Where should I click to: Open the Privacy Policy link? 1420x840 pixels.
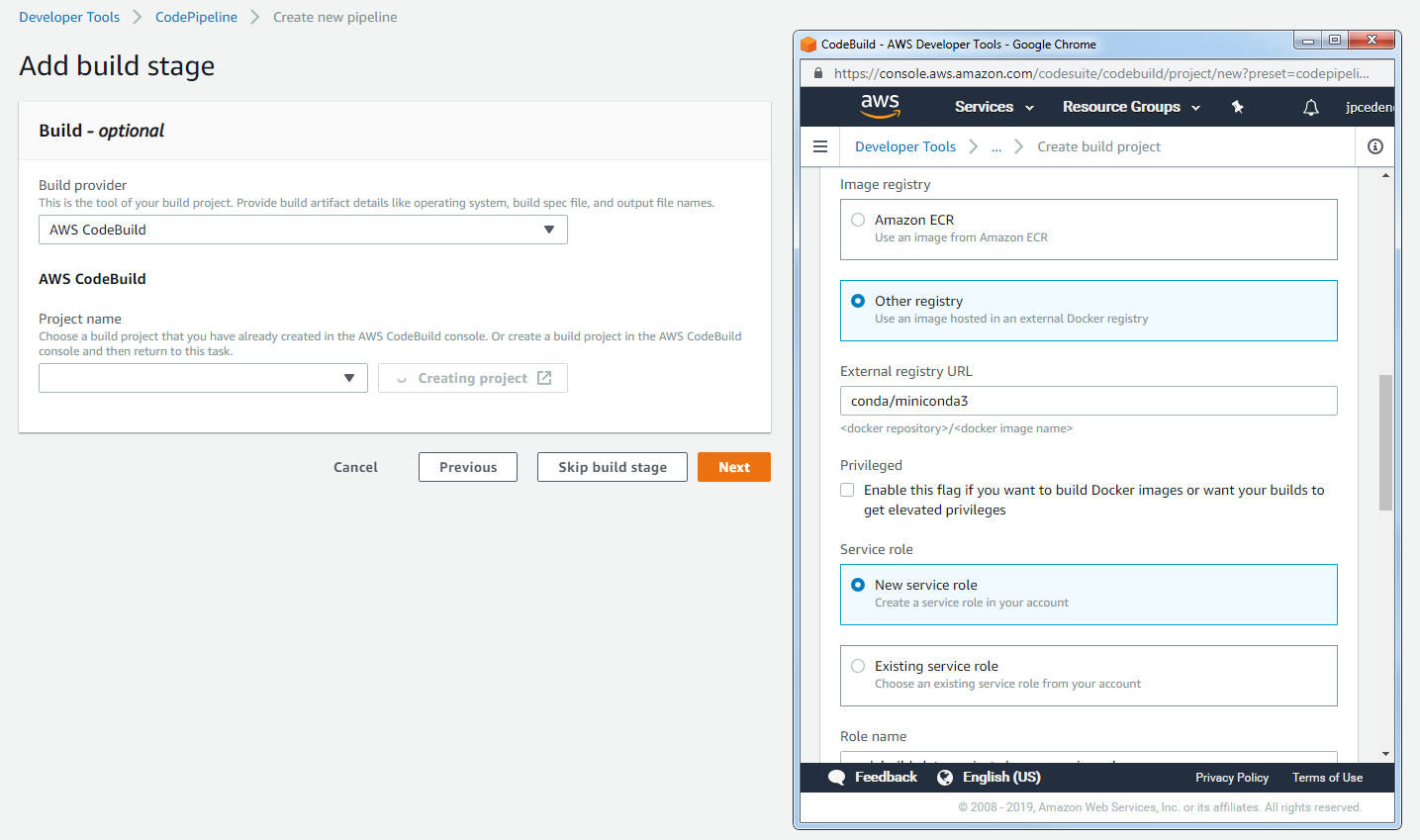tap(1232, 778)
